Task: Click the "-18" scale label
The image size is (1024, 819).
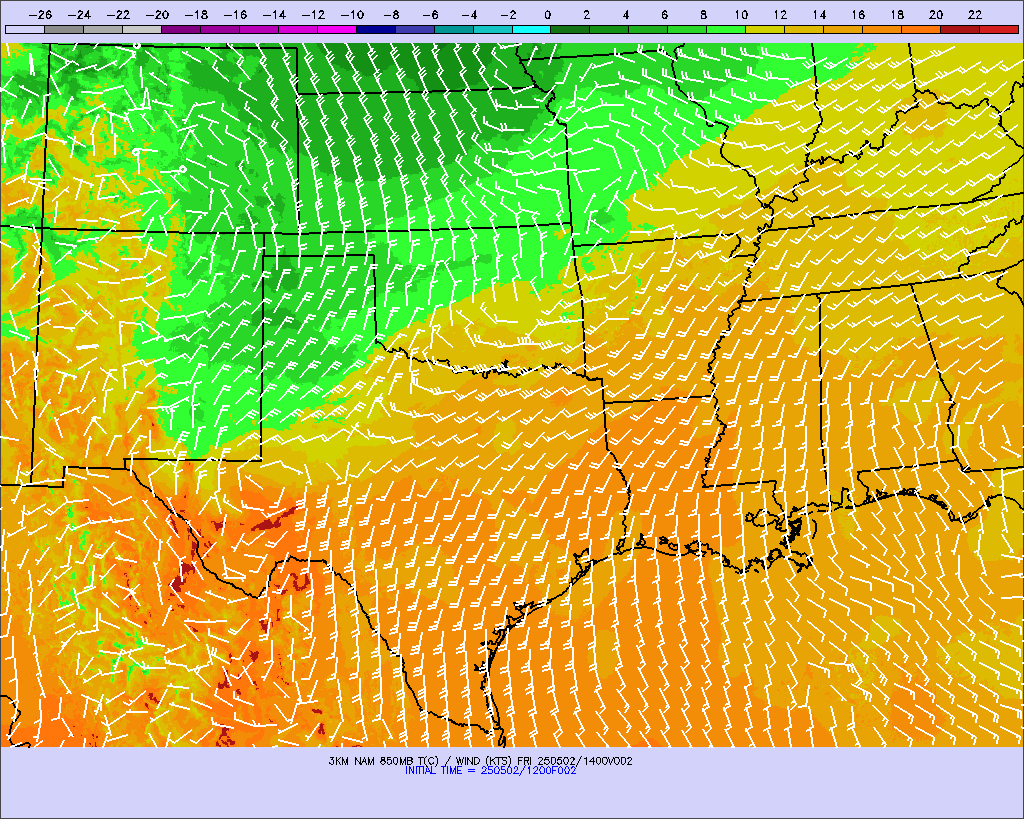Action: click(x=197, y=14)
